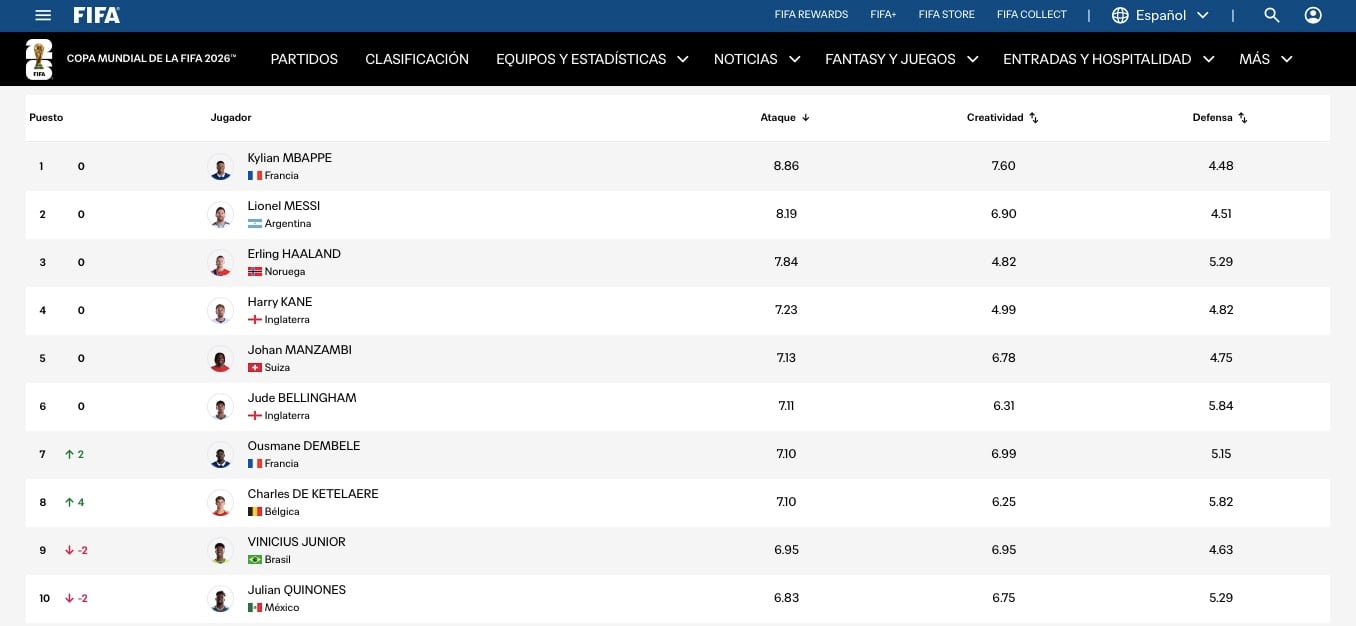
Task: Click Julian Quinones' avatar photo
Action: [x=221, y=599]
